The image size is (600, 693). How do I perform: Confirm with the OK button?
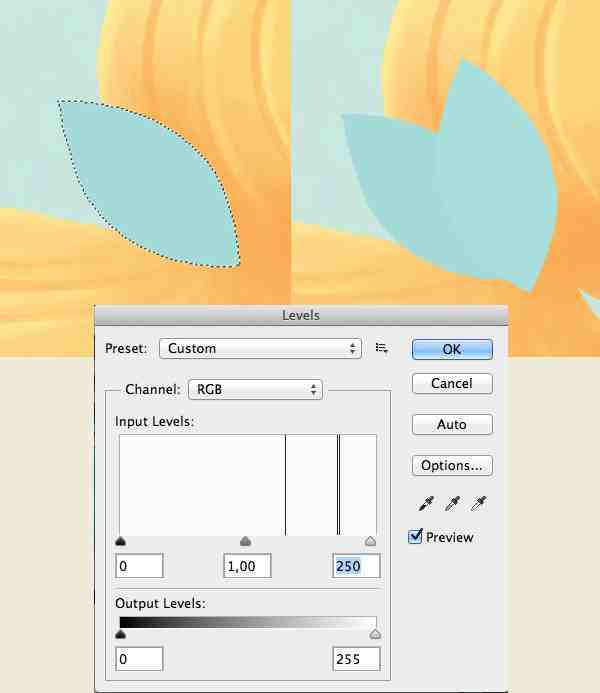pyautogui.click(x=452, y=350)
